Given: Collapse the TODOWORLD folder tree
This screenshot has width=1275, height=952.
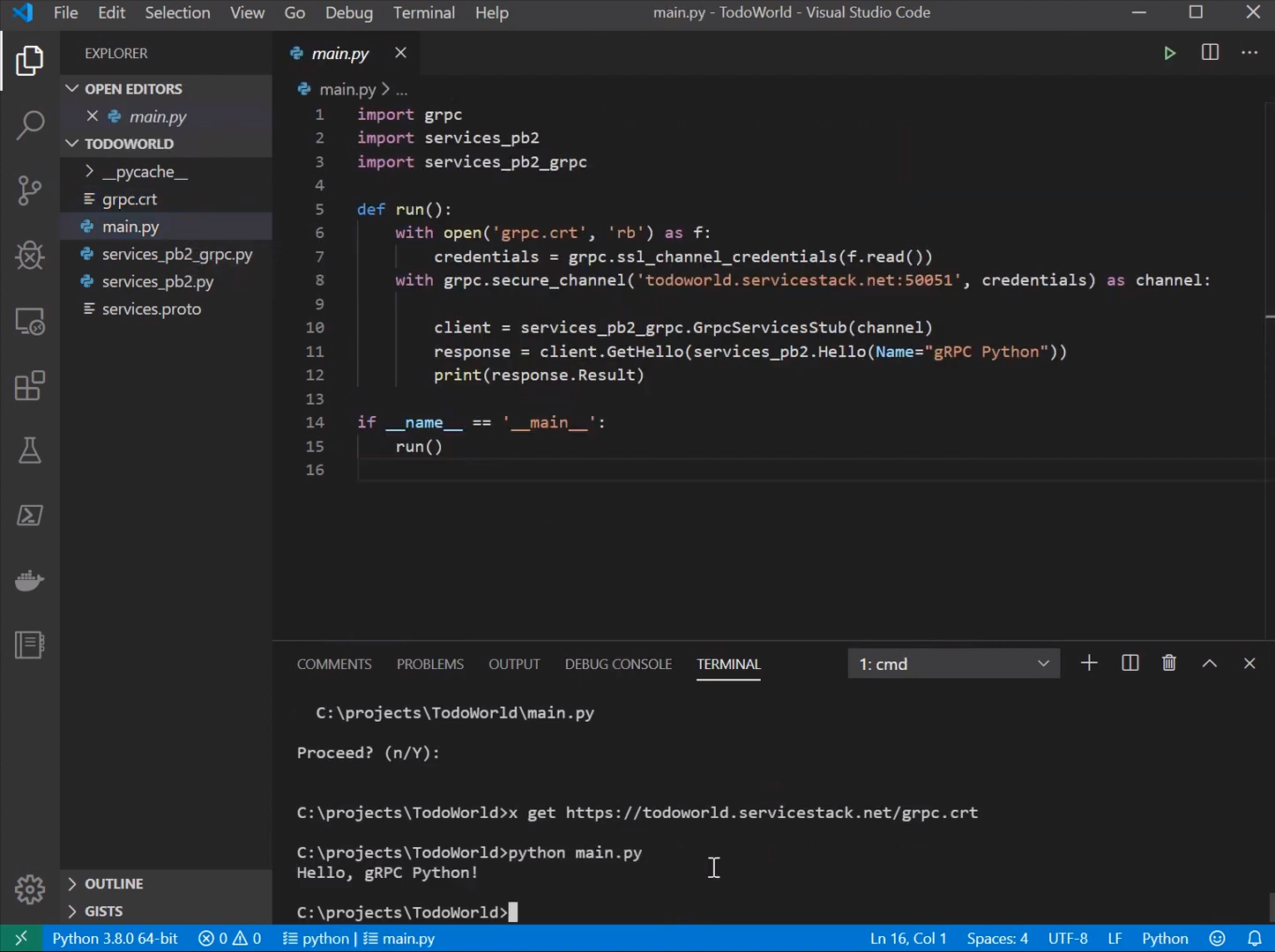Looking at the screenshot, I should pyautogui.click(x=71, y=143).
